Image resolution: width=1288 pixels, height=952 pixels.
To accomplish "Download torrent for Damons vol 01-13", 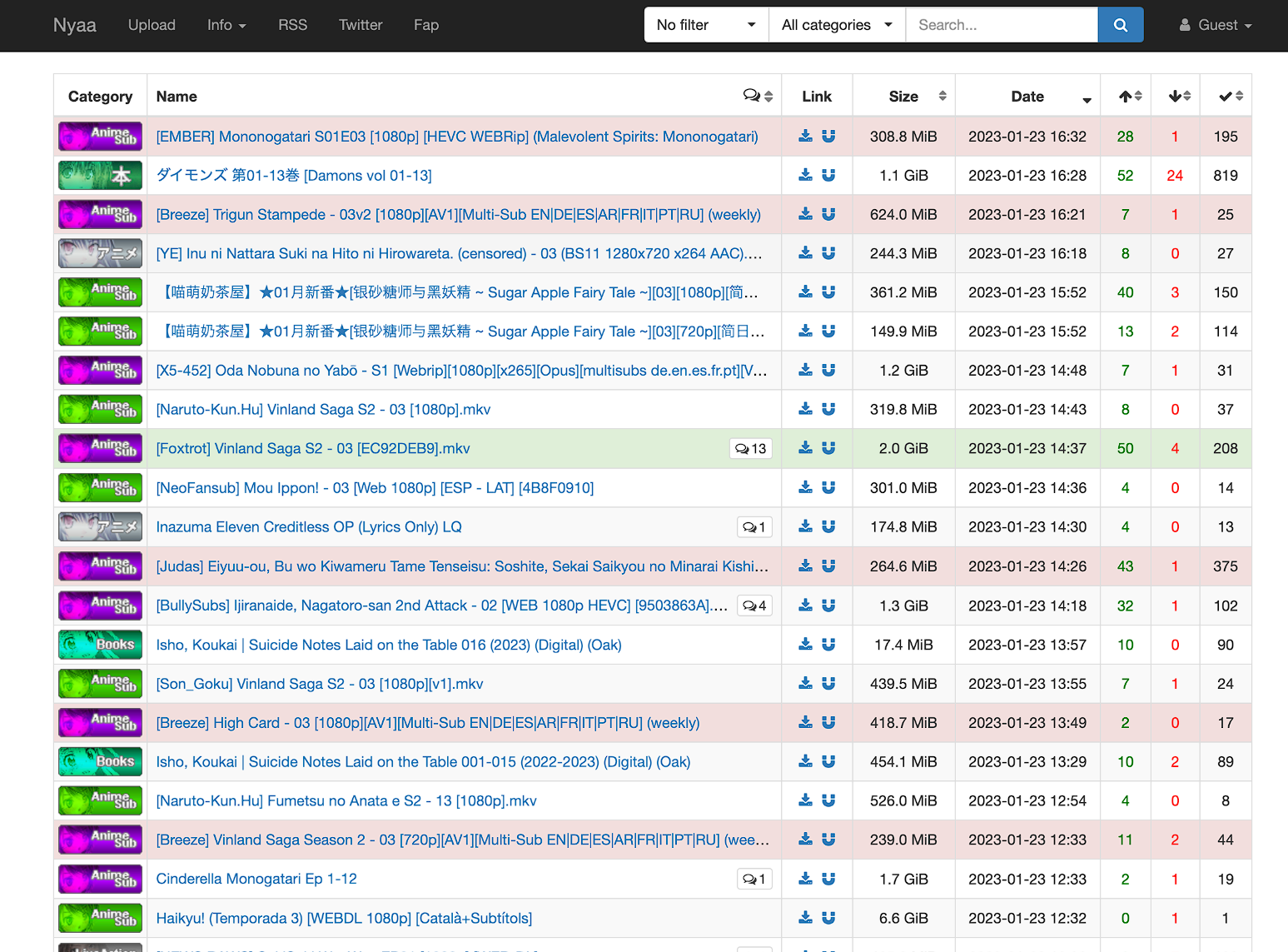I will (805, 175).
